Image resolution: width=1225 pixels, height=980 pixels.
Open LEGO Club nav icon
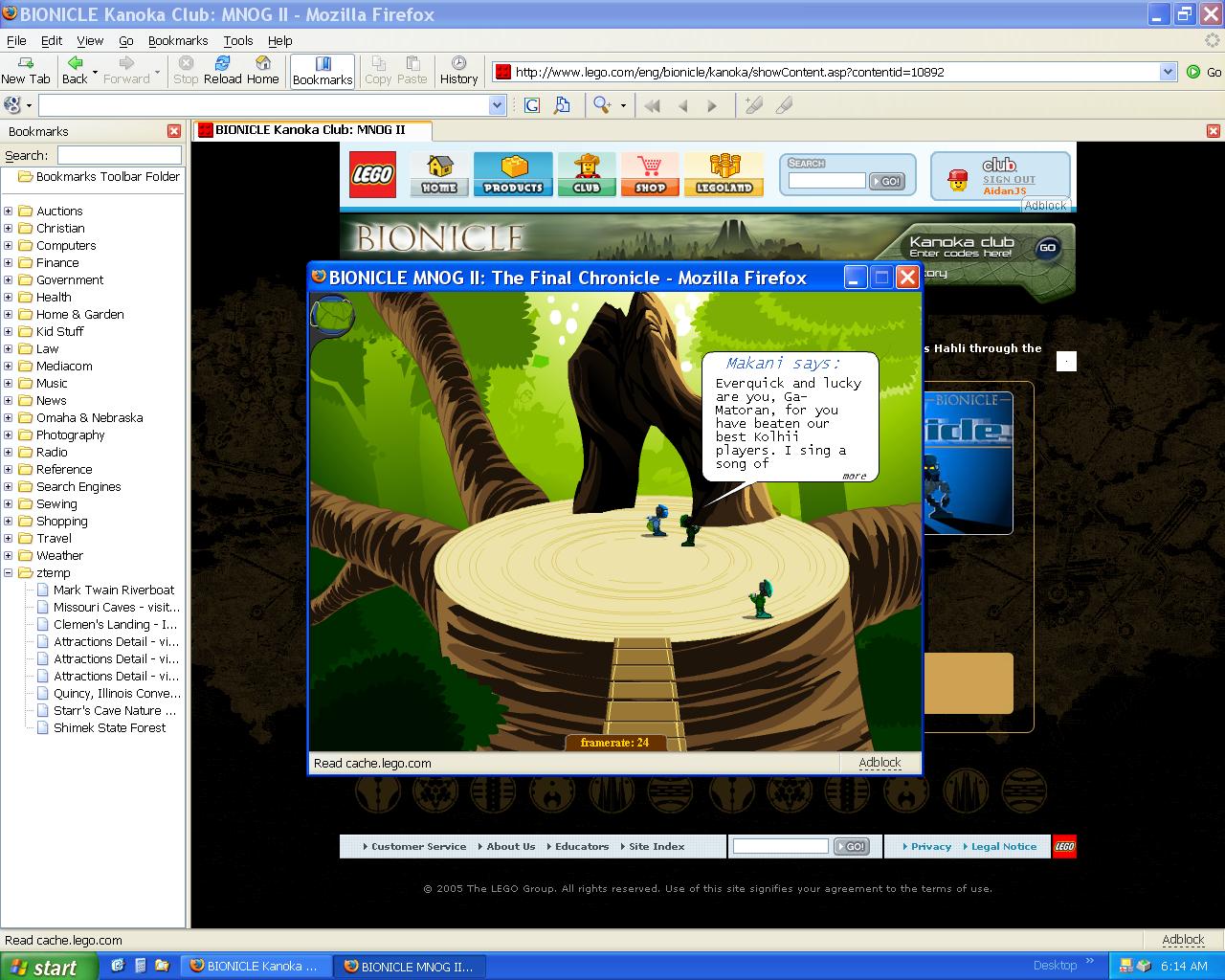[587, 174]
